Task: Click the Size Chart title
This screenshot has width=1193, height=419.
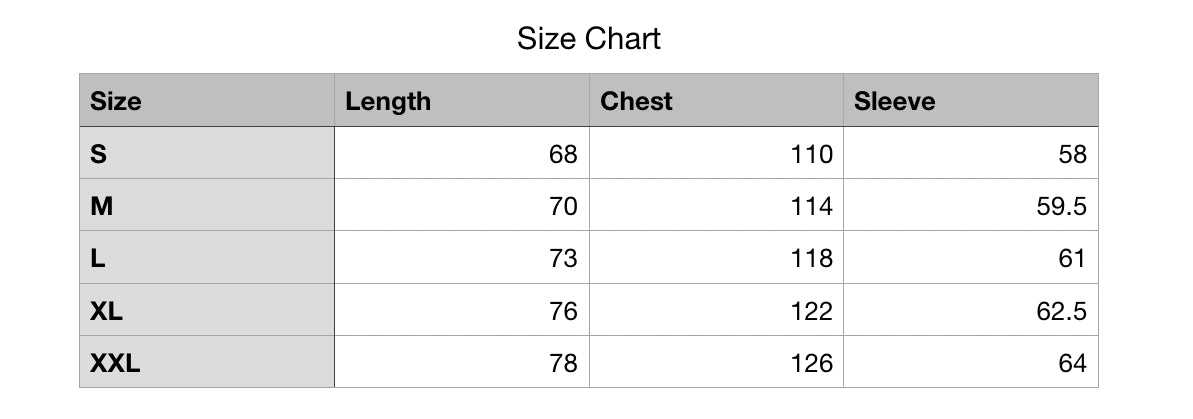Action: (x=588, y=39)
